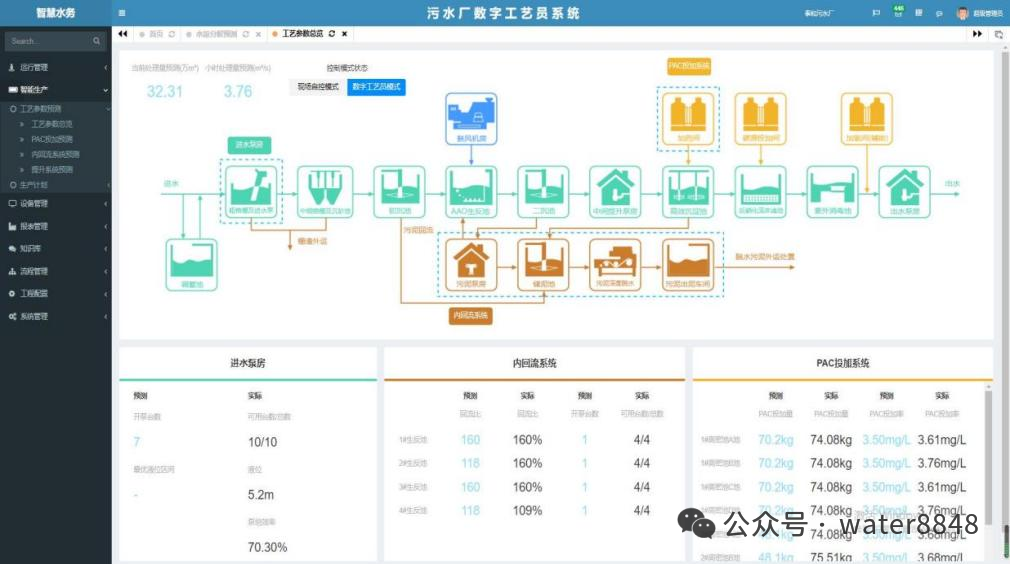Screen dimensions: 1010x564
Task: Expand the 工程配置 sidebar menu
Action: (56, 294)
